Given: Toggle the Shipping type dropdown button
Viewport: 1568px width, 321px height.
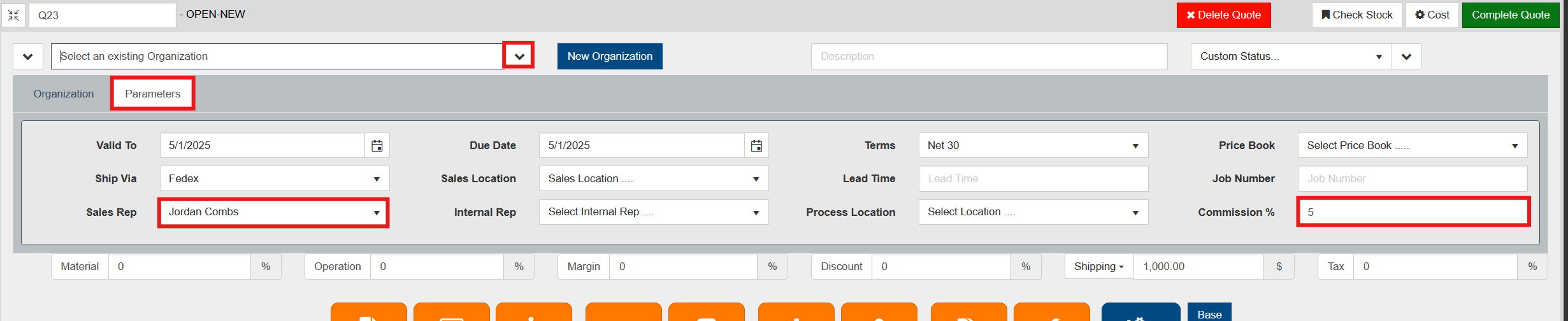Looking at the screenshot, I should click(x=1098, y=267).
